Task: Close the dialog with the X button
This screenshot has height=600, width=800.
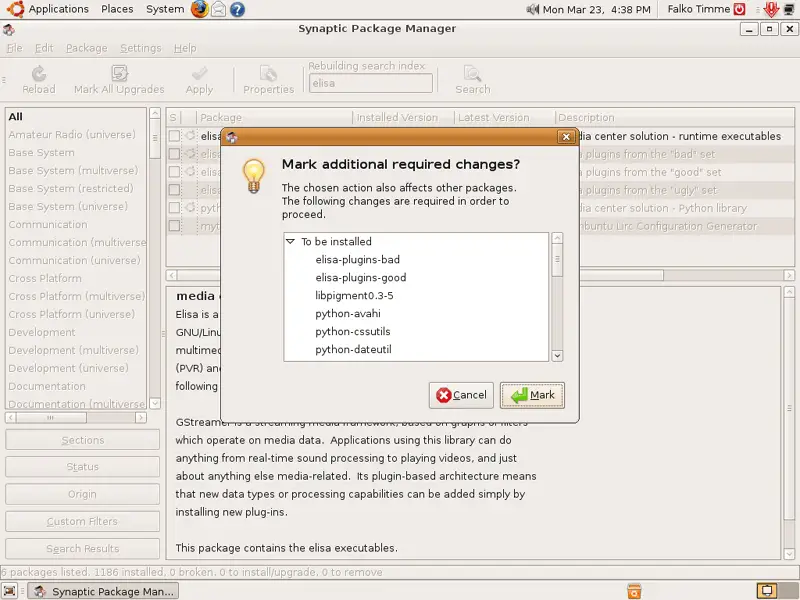Action: tap(566, 137)
